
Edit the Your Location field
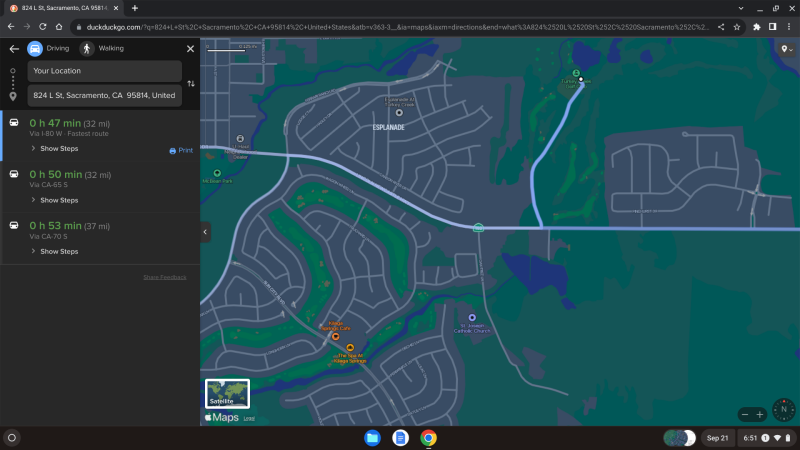[x=105, y=71]
